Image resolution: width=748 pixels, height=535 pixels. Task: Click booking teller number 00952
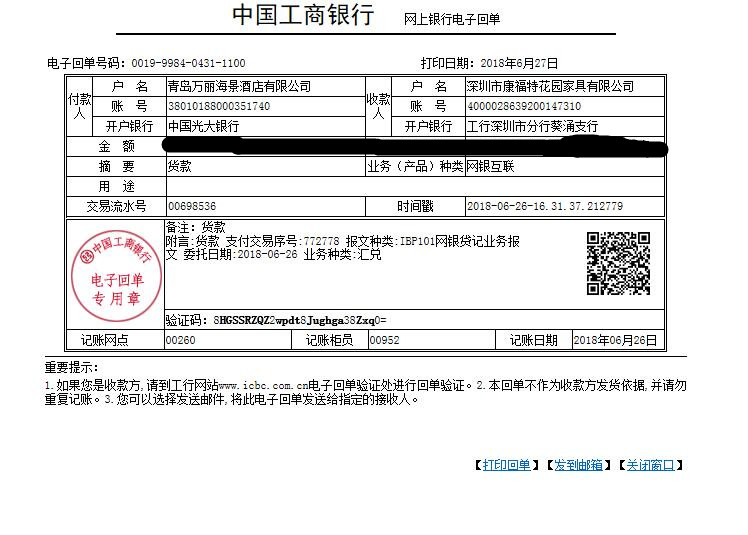click(384, 340)
